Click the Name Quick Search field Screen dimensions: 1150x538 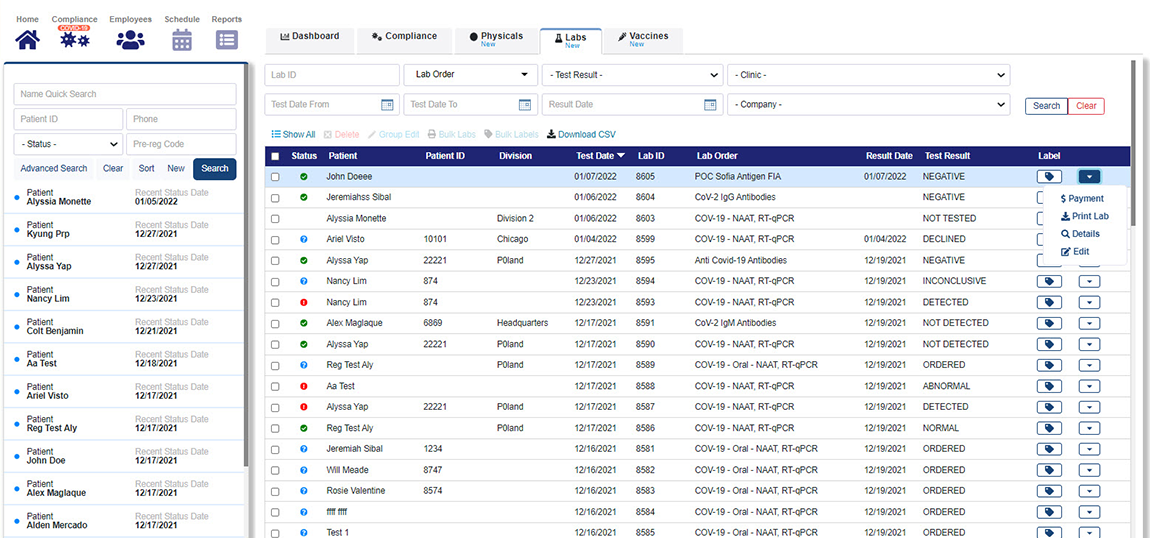125,94
